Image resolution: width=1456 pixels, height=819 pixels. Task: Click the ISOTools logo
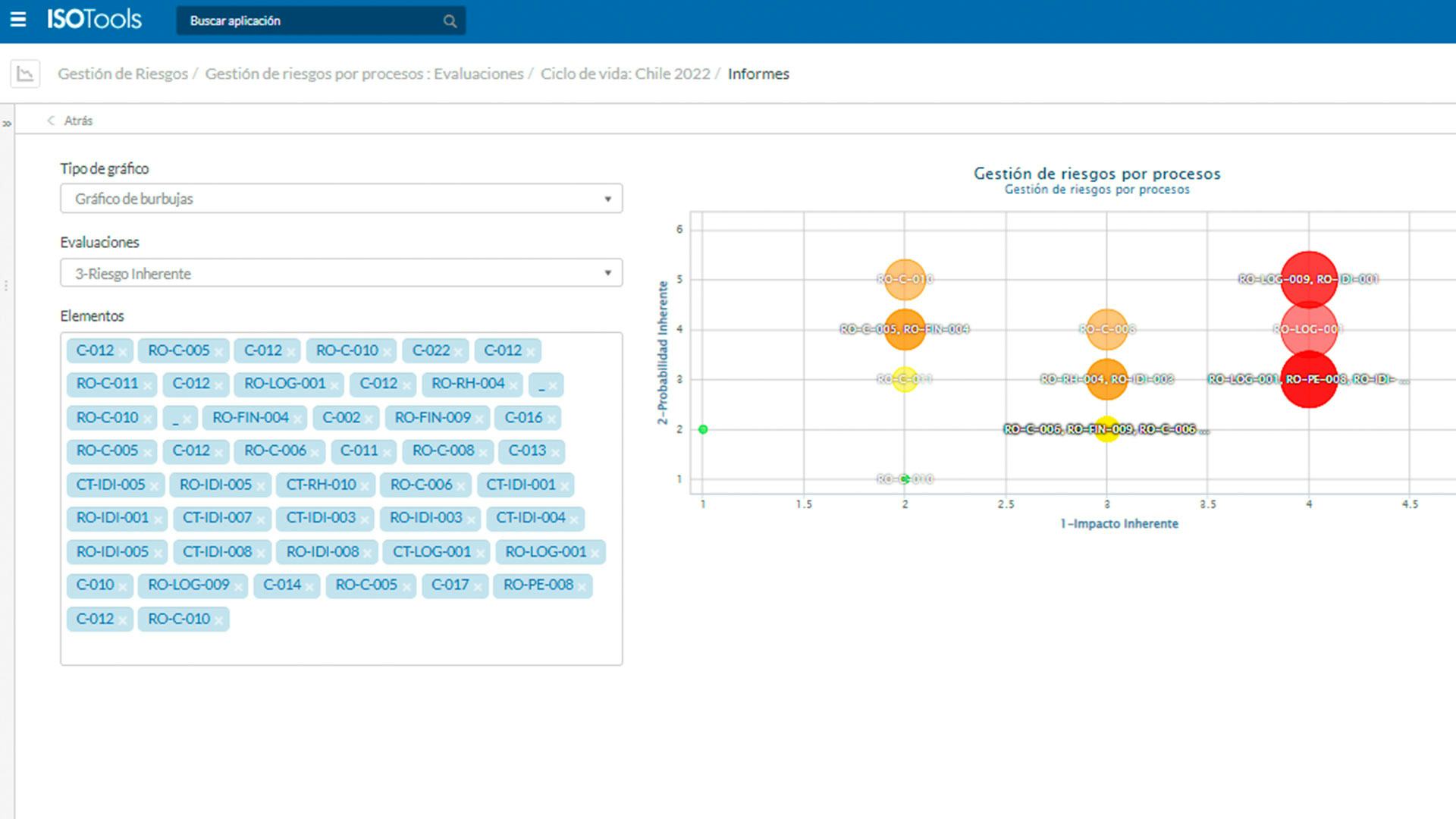(x=93, y=20)
